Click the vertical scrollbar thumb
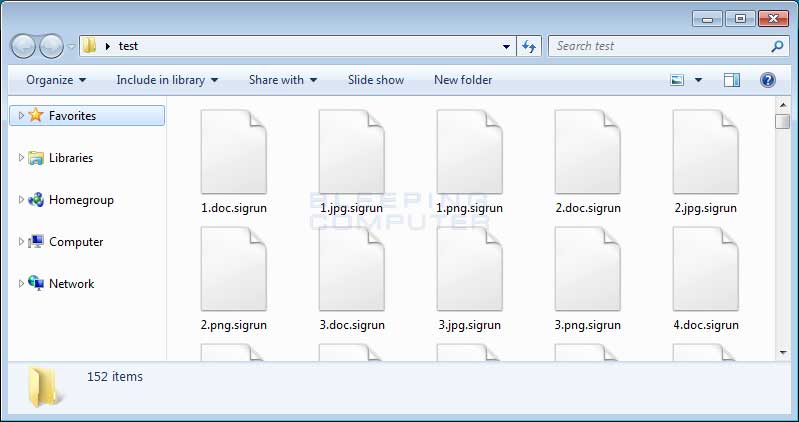The image size is (799, 422). [783, 121]
